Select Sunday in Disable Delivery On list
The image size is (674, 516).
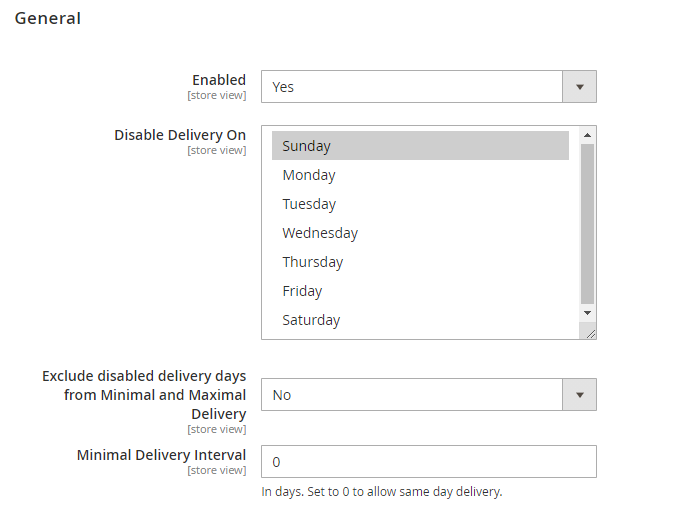point(306,146)
